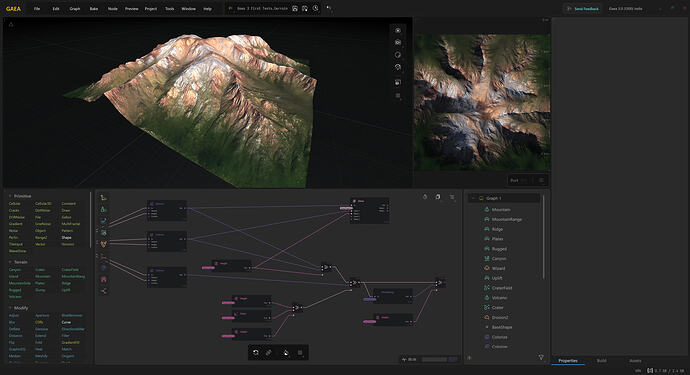Open the history clock icon in top toolbar

coord(316,8)
